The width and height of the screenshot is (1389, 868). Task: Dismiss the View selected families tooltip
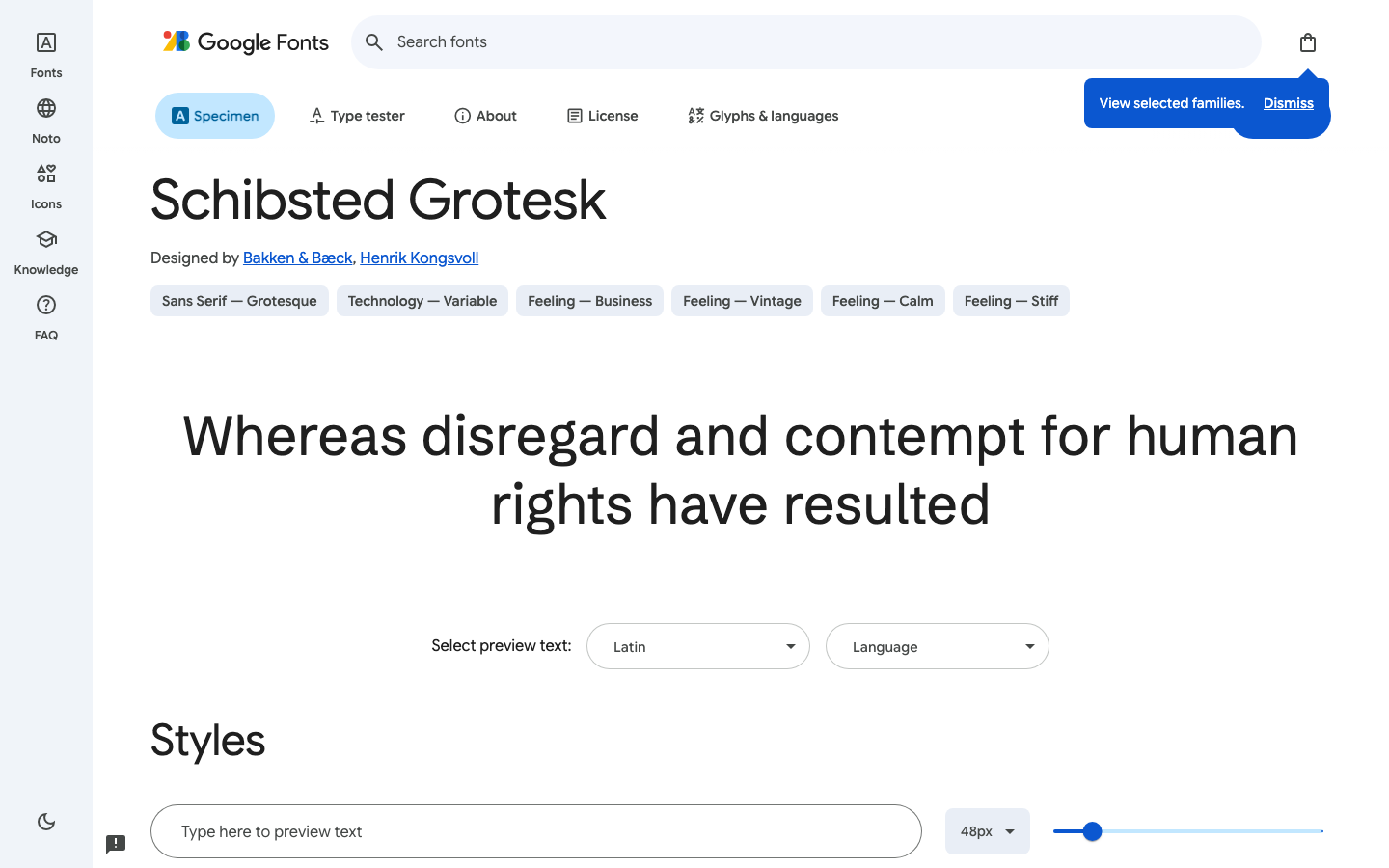tap(1288, 103)
